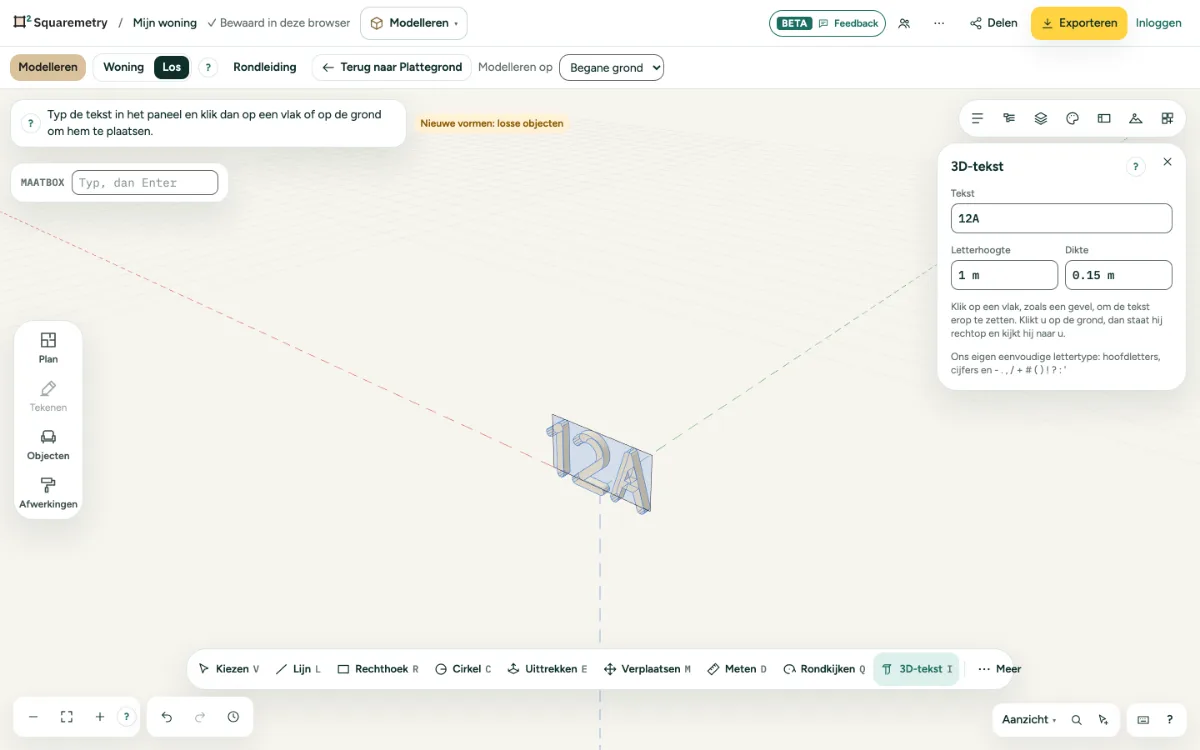
Task: Click the Exporteren button
Action: pyautogui.click(x=1079, y=23)
